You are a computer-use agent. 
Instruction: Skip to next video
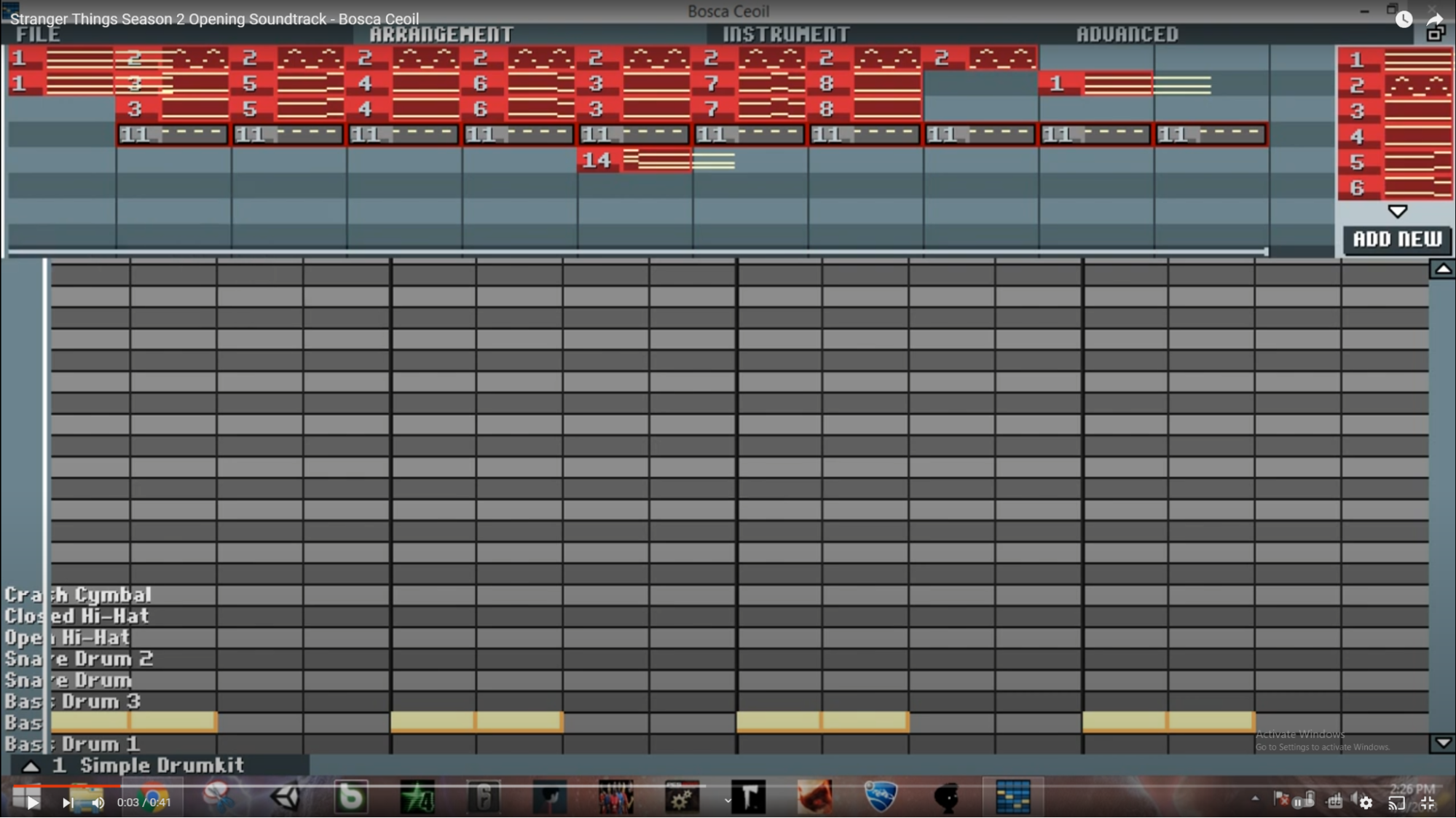(67, 803)
